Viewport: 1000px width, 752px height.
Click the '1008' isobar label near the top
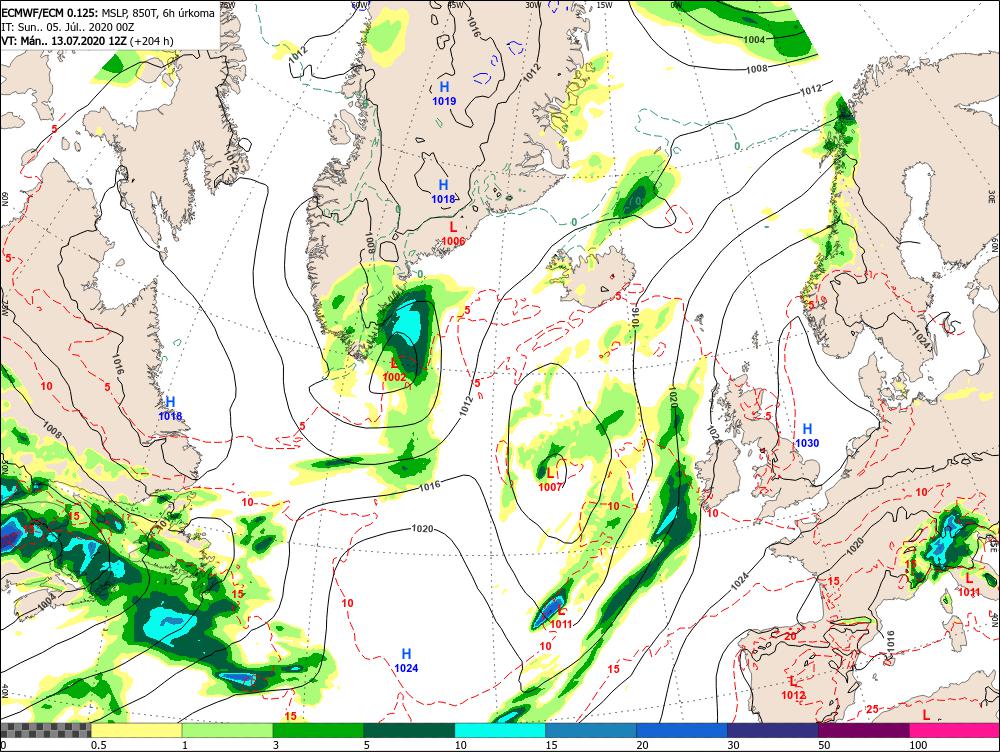click(x=756, y=68)
